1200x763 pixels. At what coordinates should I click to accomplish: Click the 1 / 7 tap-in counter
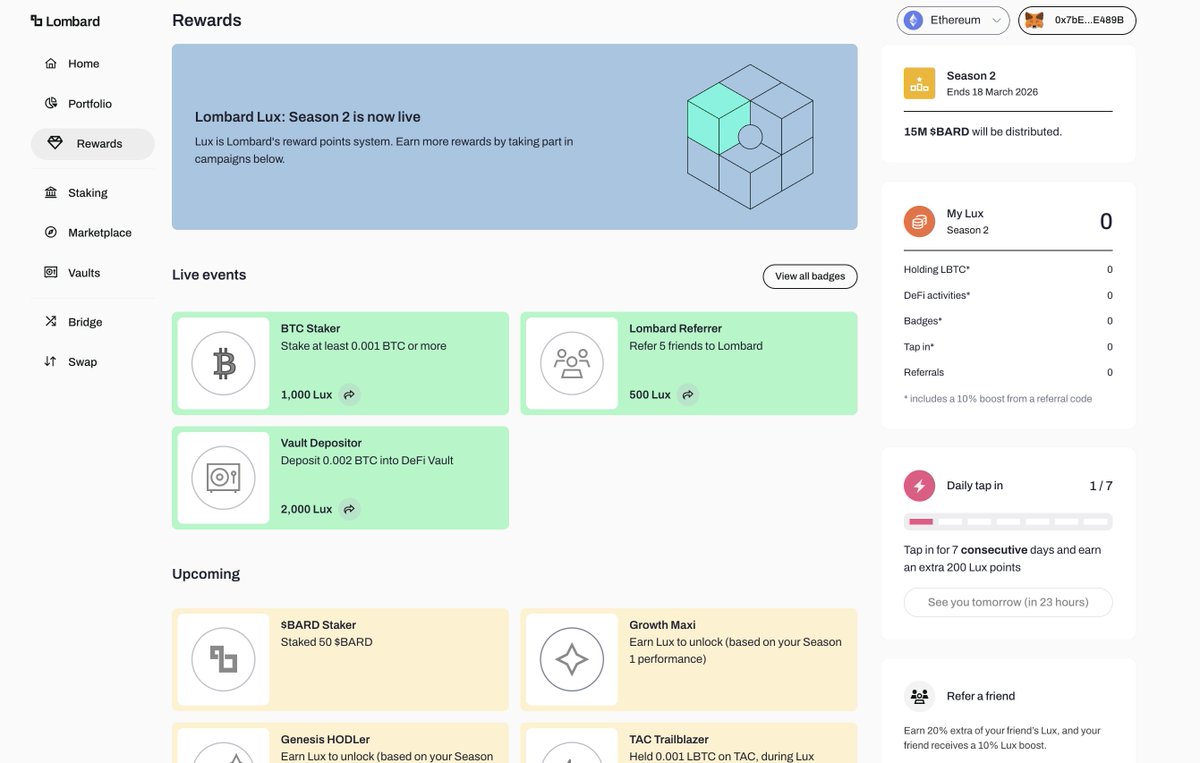1101,486
